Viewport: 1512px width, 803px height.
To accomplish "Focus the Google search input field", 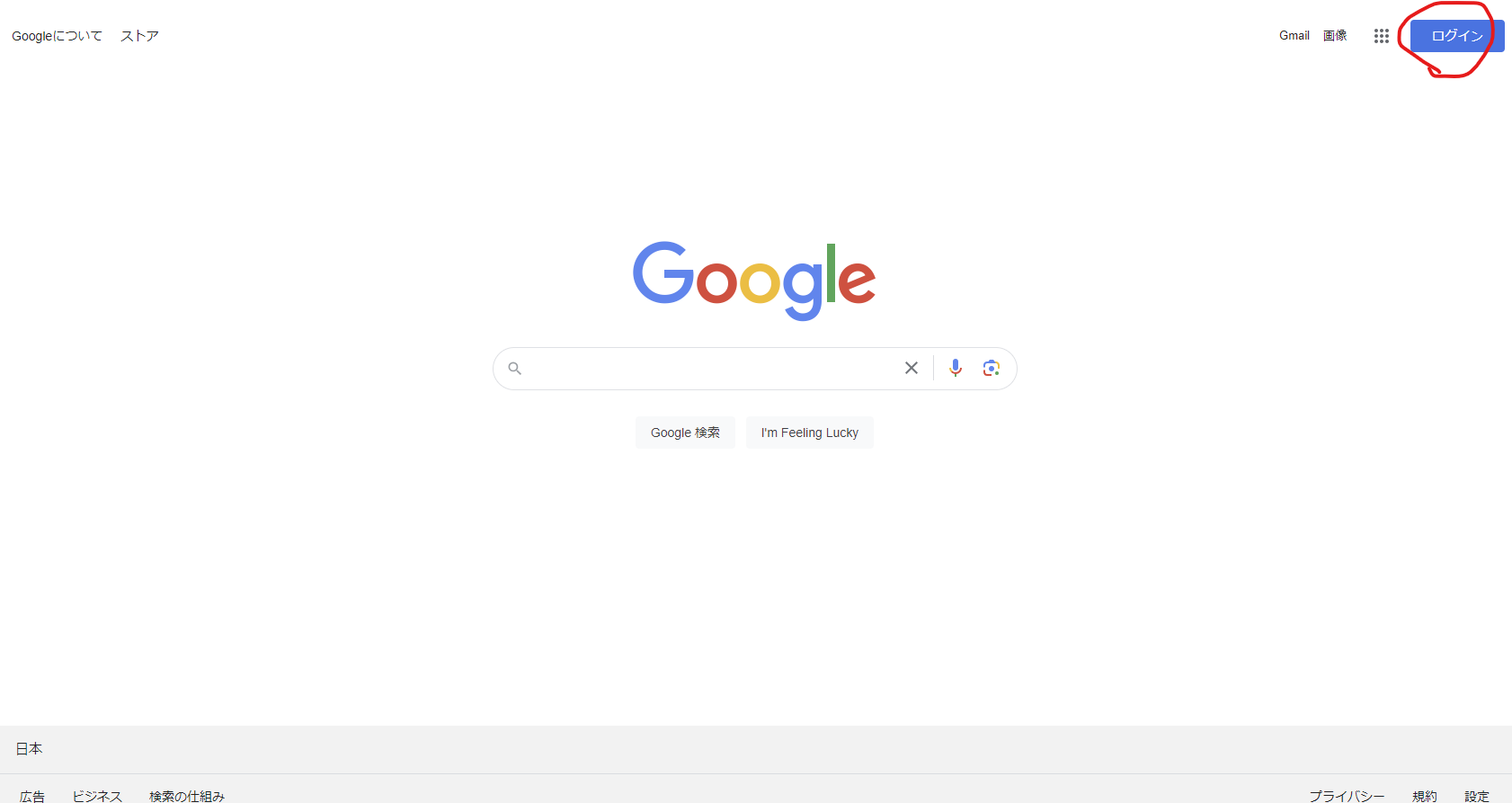I will click(x=710, y=368).
